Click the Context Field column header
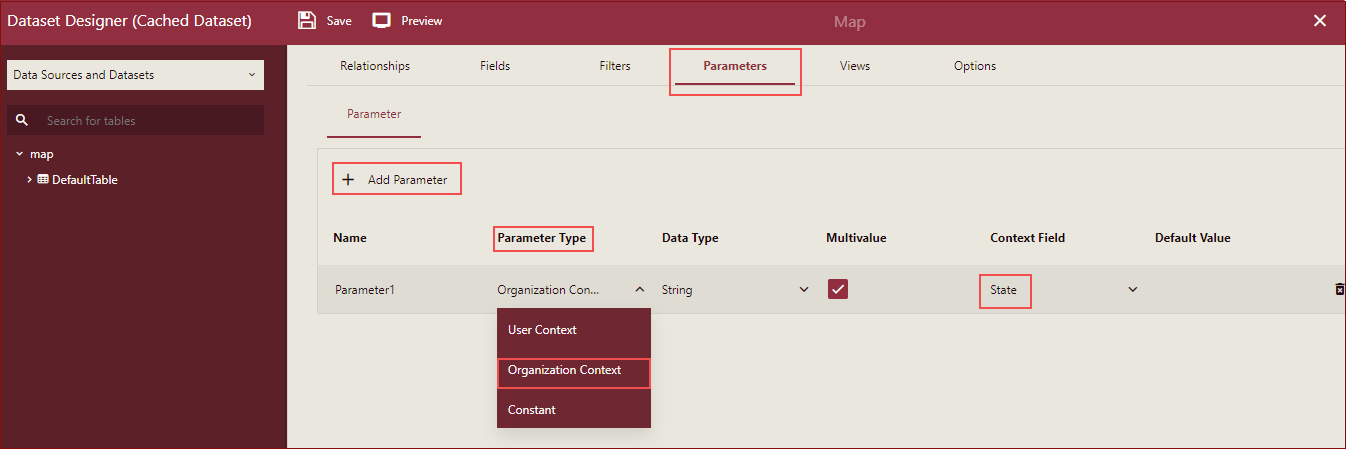This screenshot has height=449, width=1346. pos(1028,238)
